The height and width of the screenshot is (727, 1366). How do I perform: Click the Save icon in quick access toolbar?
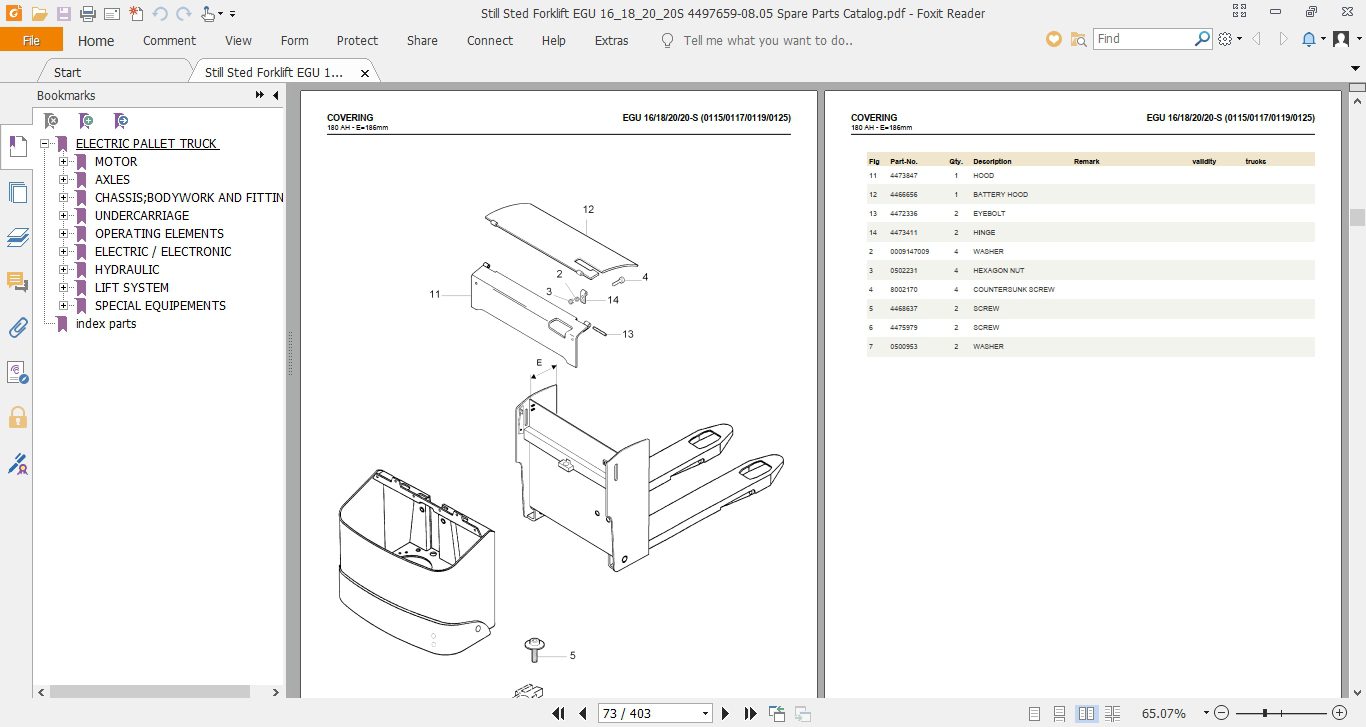pyautogui.click(x=64, y=14)
